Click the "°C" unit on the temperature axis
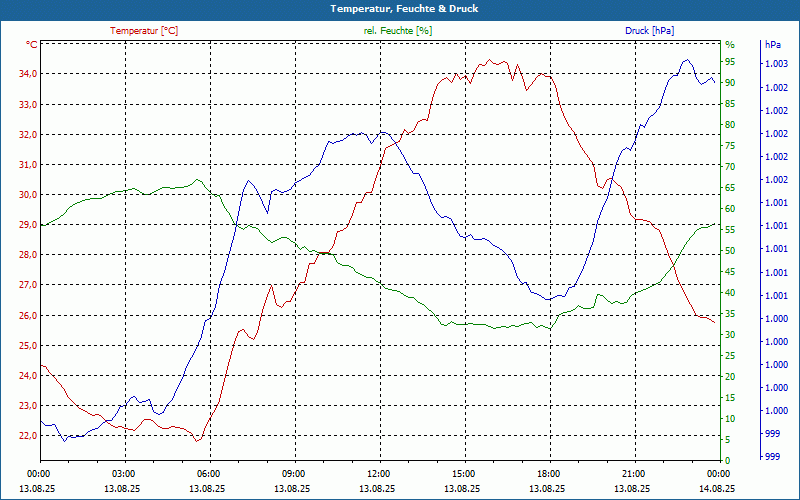The height and width of the screenshot is (500, 800). [32, 45]
